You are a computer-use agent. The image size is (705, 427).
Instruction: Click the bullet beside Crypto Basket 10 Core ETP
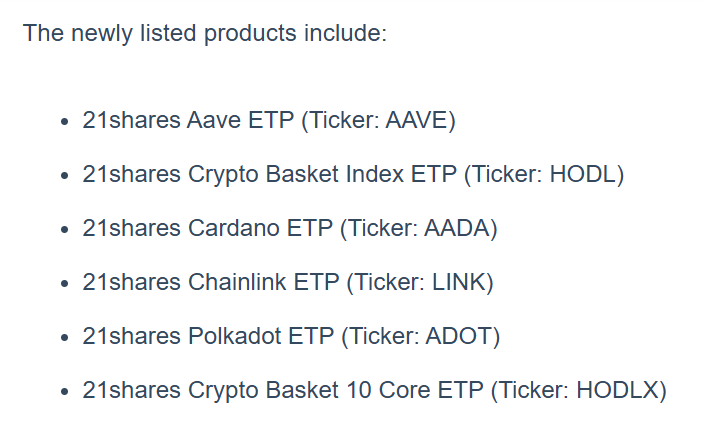(65, 391)
